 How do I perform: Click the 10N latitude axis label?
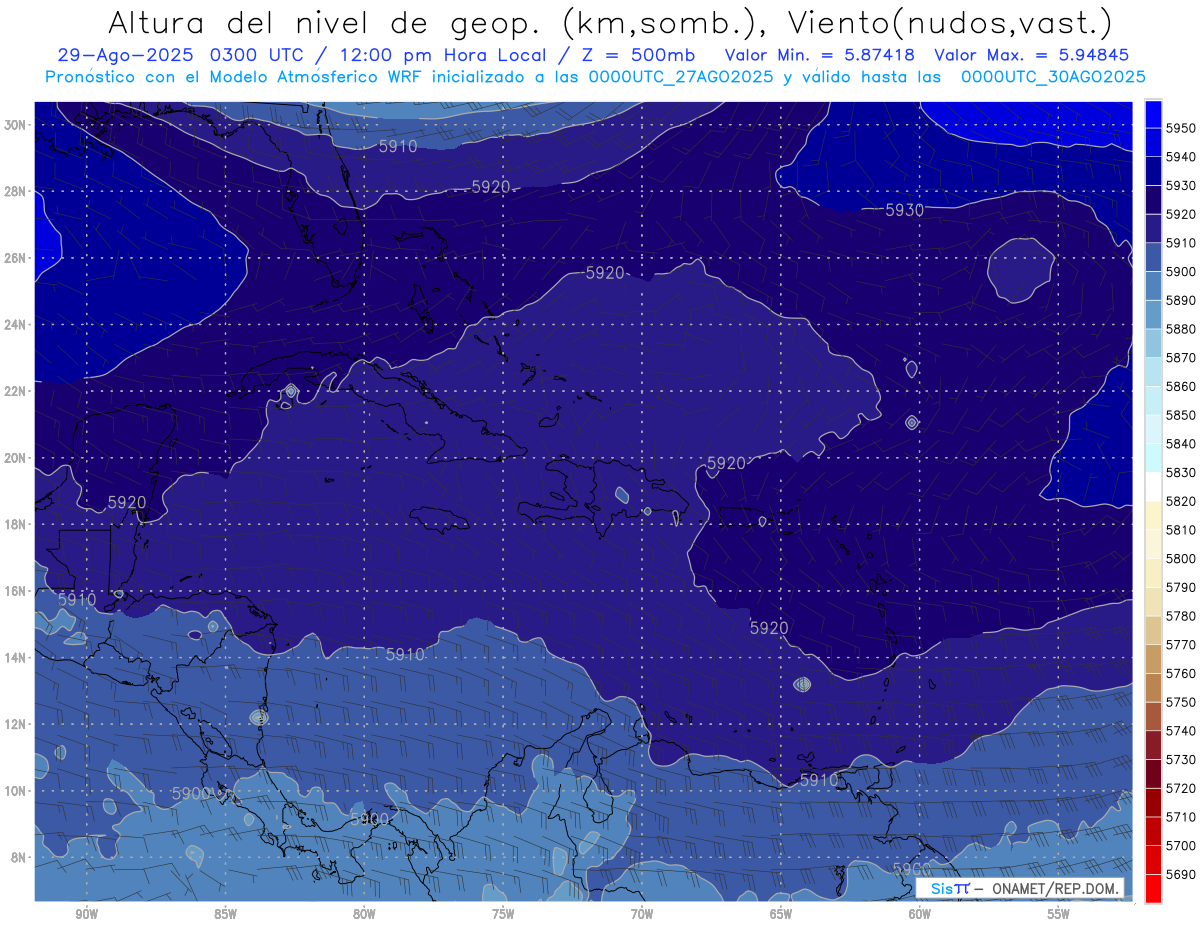point(16,791)
